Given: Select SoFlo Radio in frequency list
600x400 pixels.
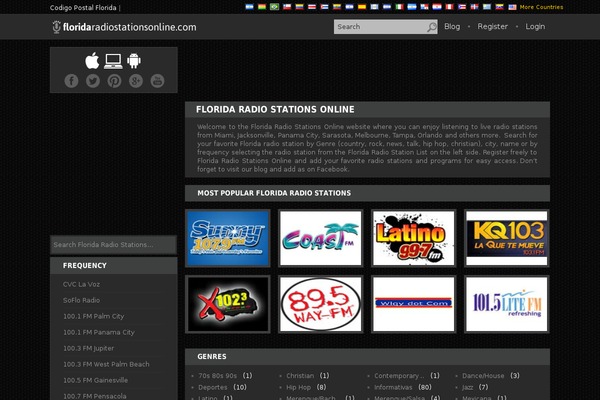Looking at the screenshot, I should pos(81,300).
